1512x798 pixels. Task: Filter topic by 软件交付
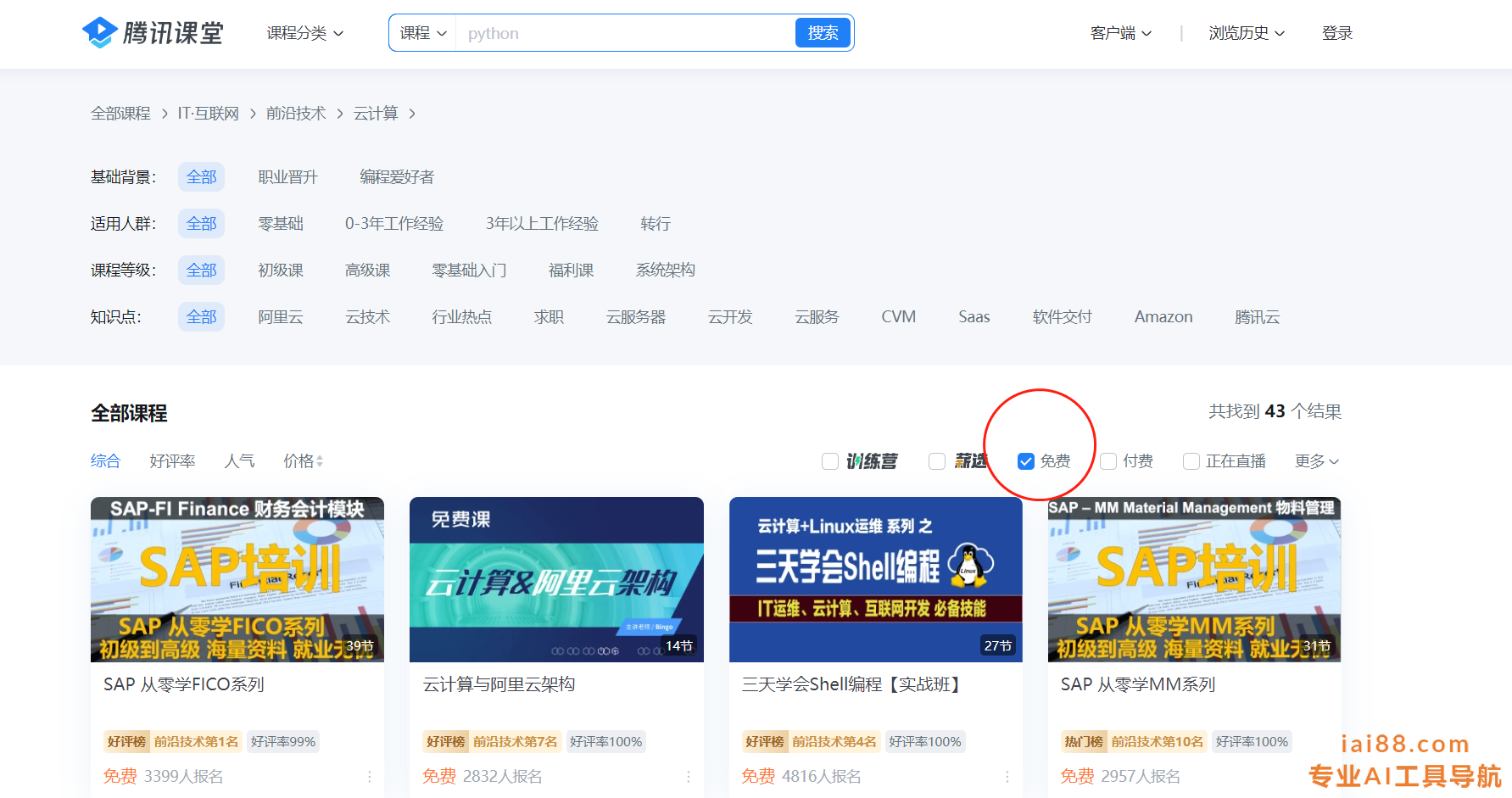(x=1062, y=317)
